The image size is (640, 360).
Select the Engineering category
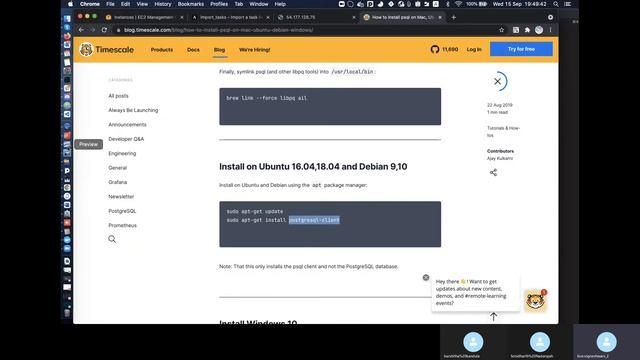[122, 153]
